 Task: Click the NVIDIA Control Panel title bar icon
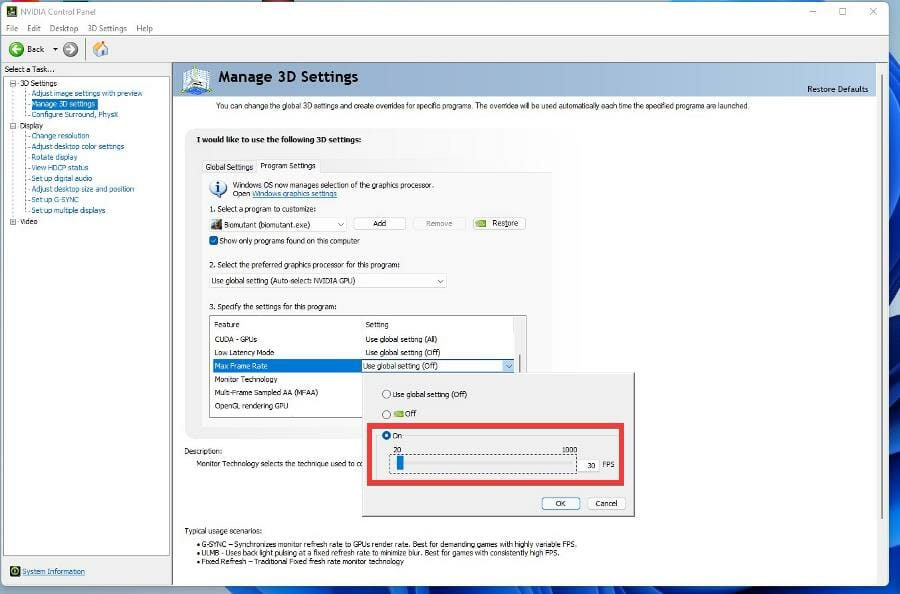coord(11,11)
